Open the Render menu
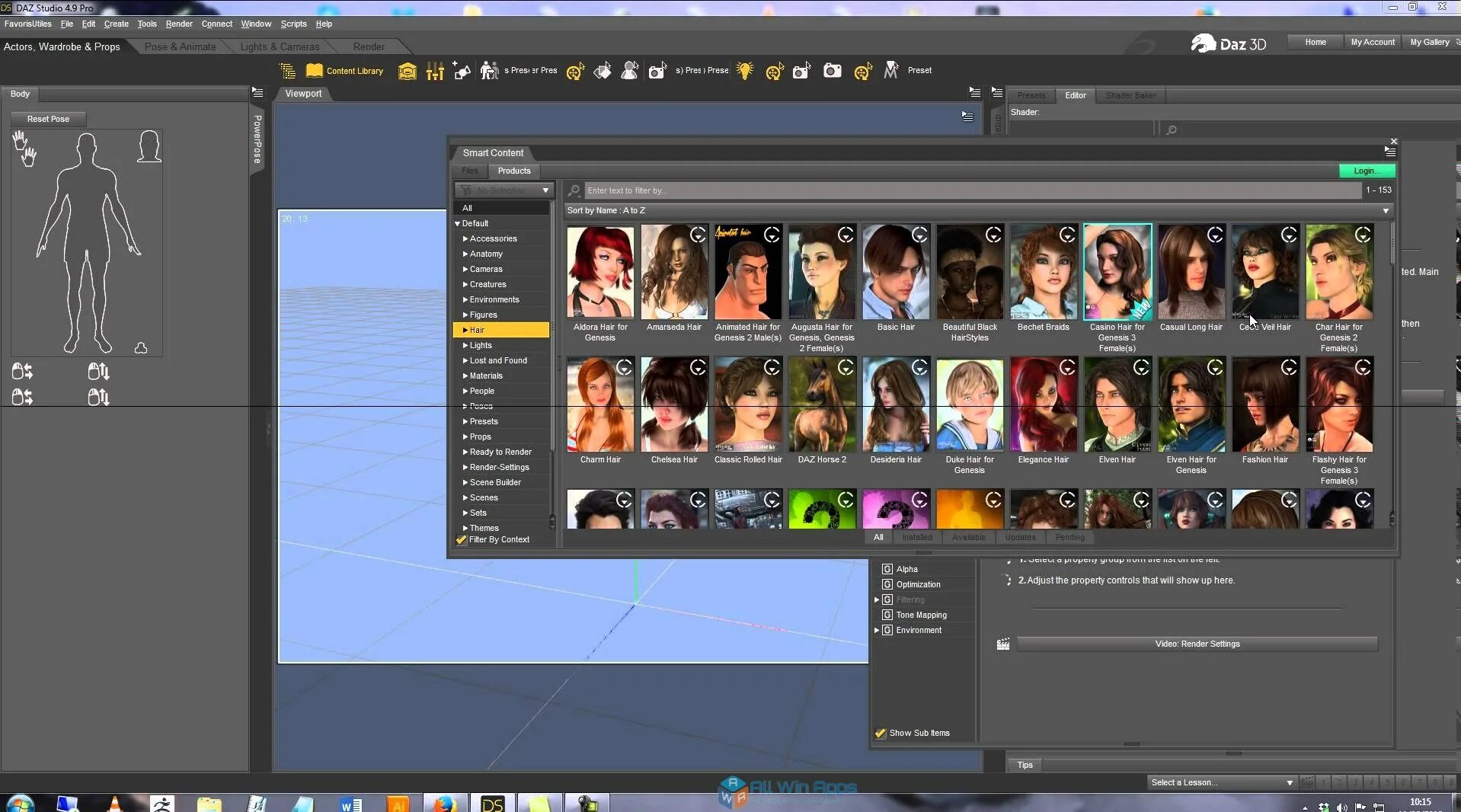 (179, 24)
